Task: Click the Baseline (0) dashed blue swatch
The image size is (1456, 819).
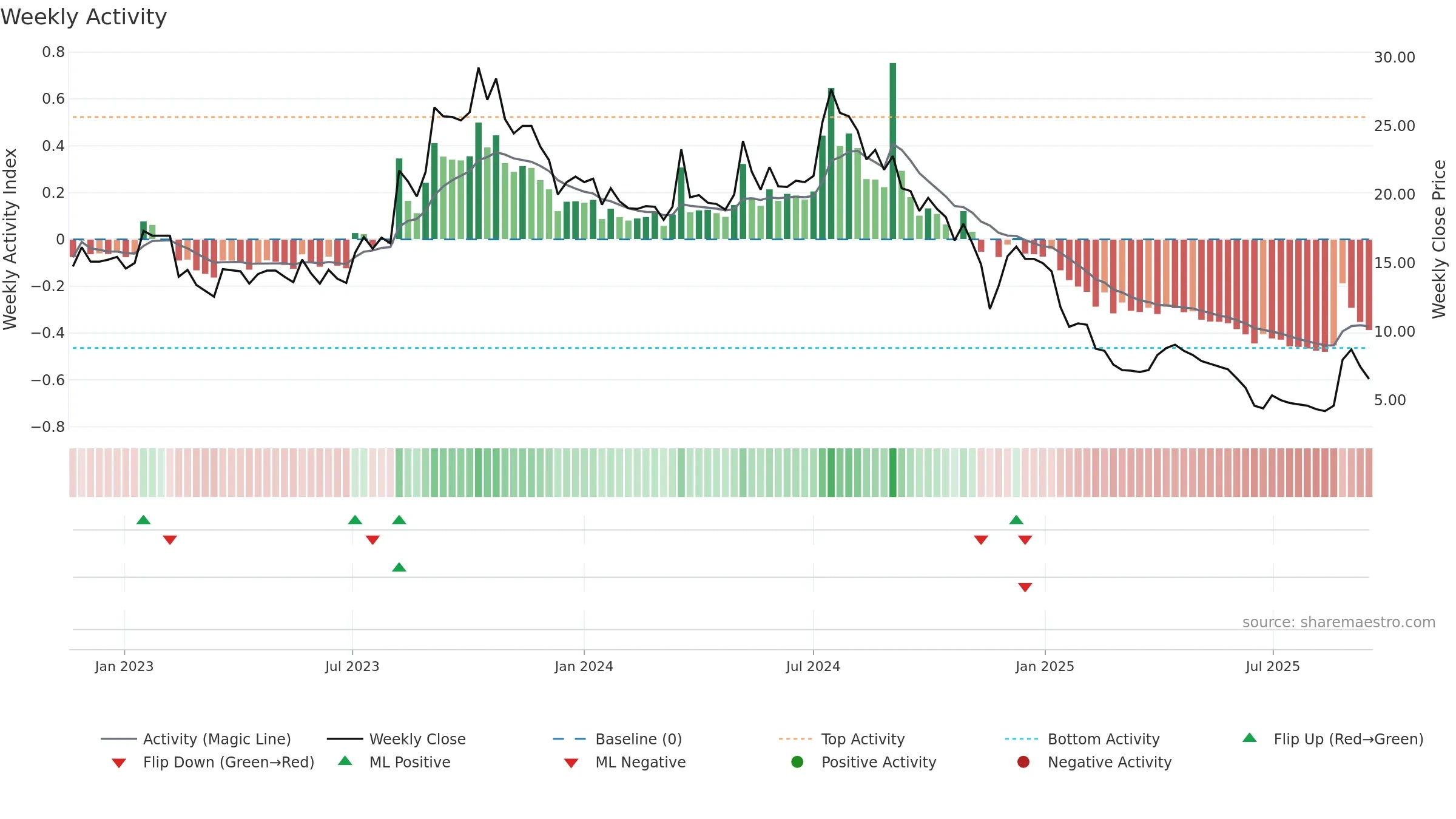Action: pos(570,739)
